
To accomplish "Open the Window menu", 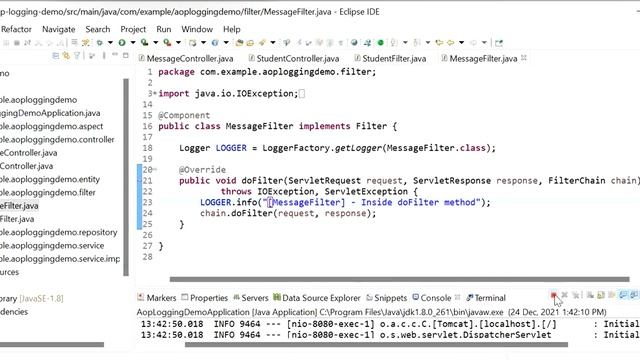I will point(197,29).
